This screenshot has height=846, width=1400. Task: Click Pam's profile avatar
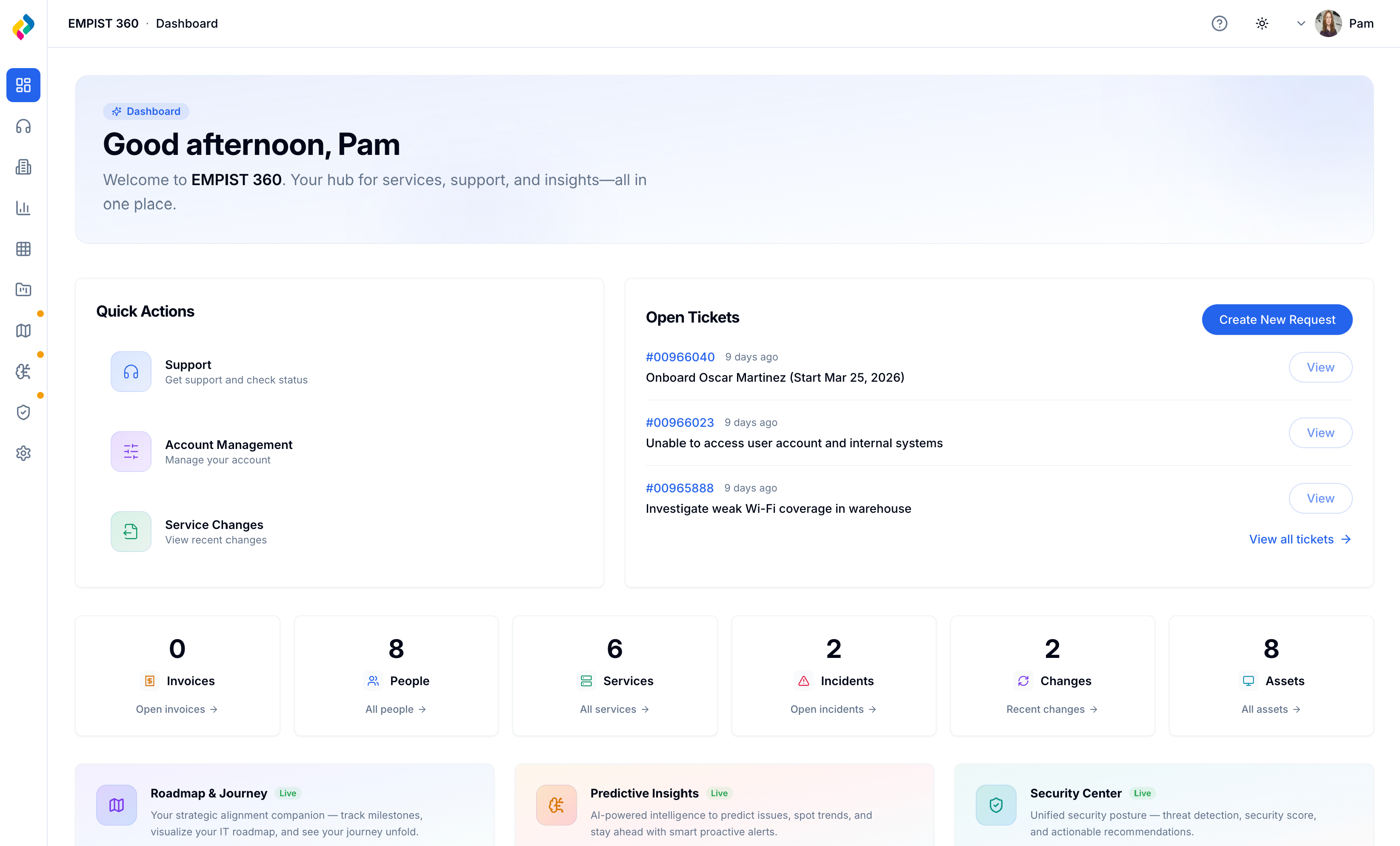point(1328,23)
